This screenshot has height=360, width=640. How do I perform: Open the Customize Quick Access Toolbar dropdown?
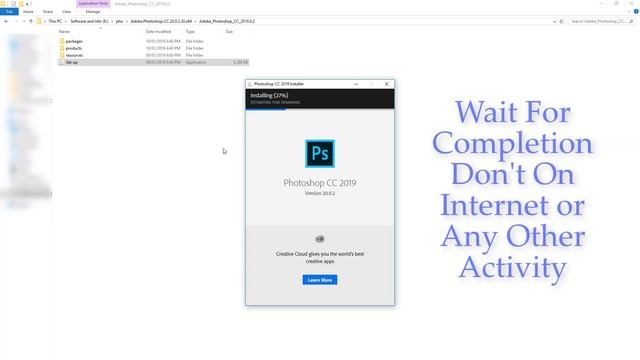pyautogui.click(x=27, y=4)
